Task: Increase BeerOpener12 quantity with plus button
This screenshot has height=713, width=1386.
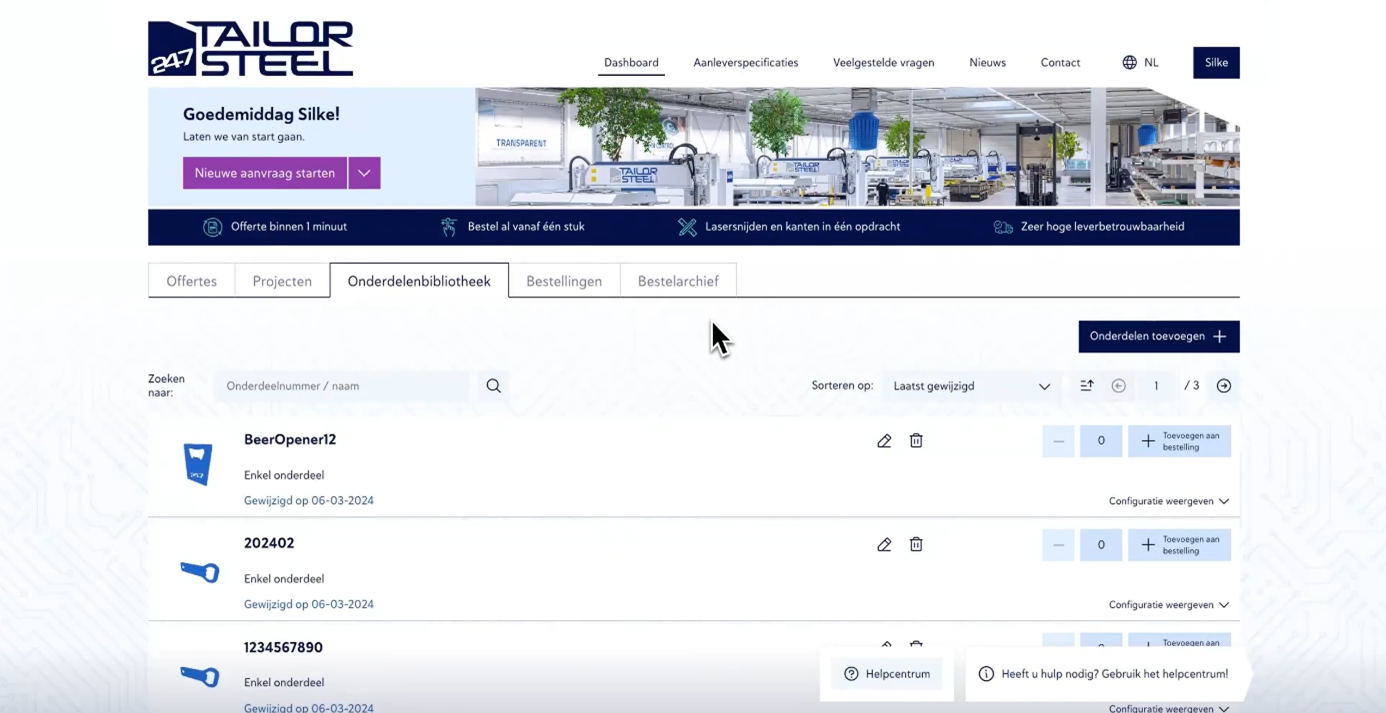Action: click(x=1179, y=441)
